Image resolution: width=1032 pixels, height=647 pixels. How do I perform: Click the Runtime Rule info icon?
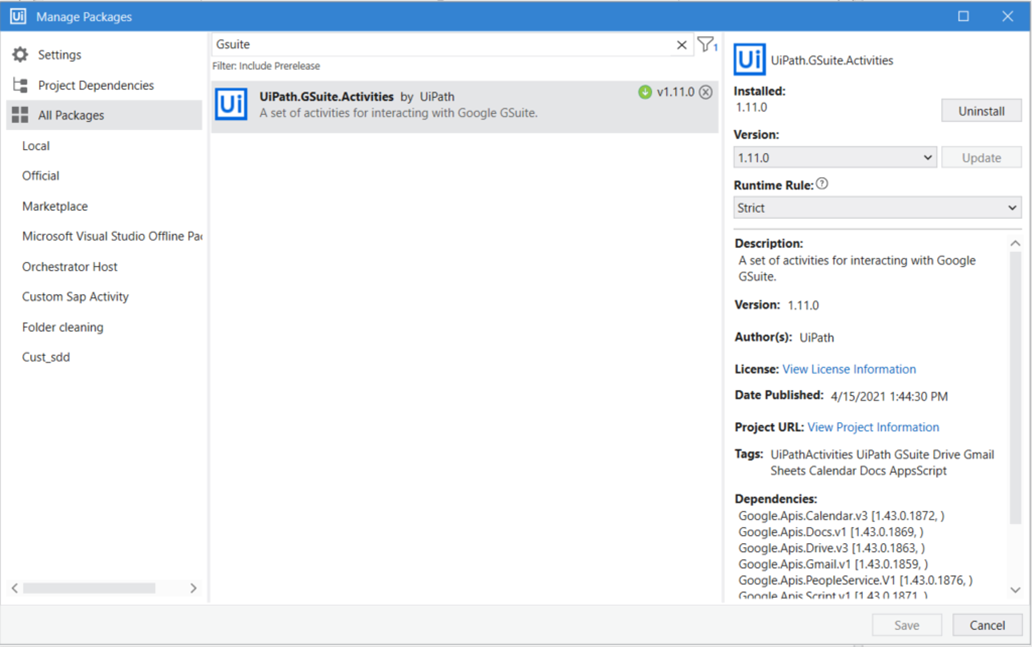[821, 183]
